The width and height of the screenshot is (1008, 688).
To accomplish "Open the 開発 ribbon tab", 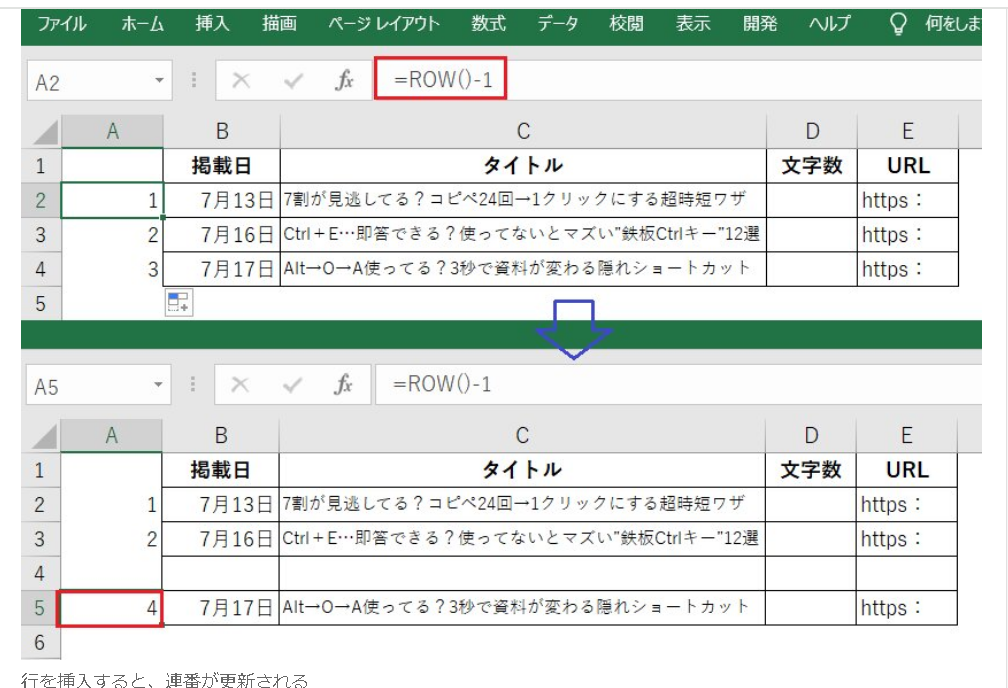I will (760, 24).
